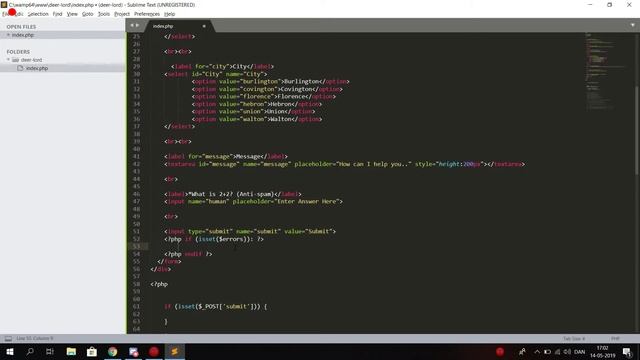Show hidden tray icons chevron
Viewport: 640px width, 360px height.
pos(537,351)
